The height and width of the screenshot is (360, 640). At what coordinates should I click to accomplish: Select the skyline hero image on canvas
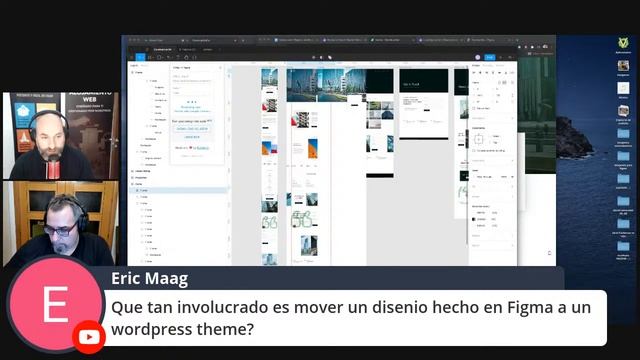pyautogui.click(x=326, y=85)
